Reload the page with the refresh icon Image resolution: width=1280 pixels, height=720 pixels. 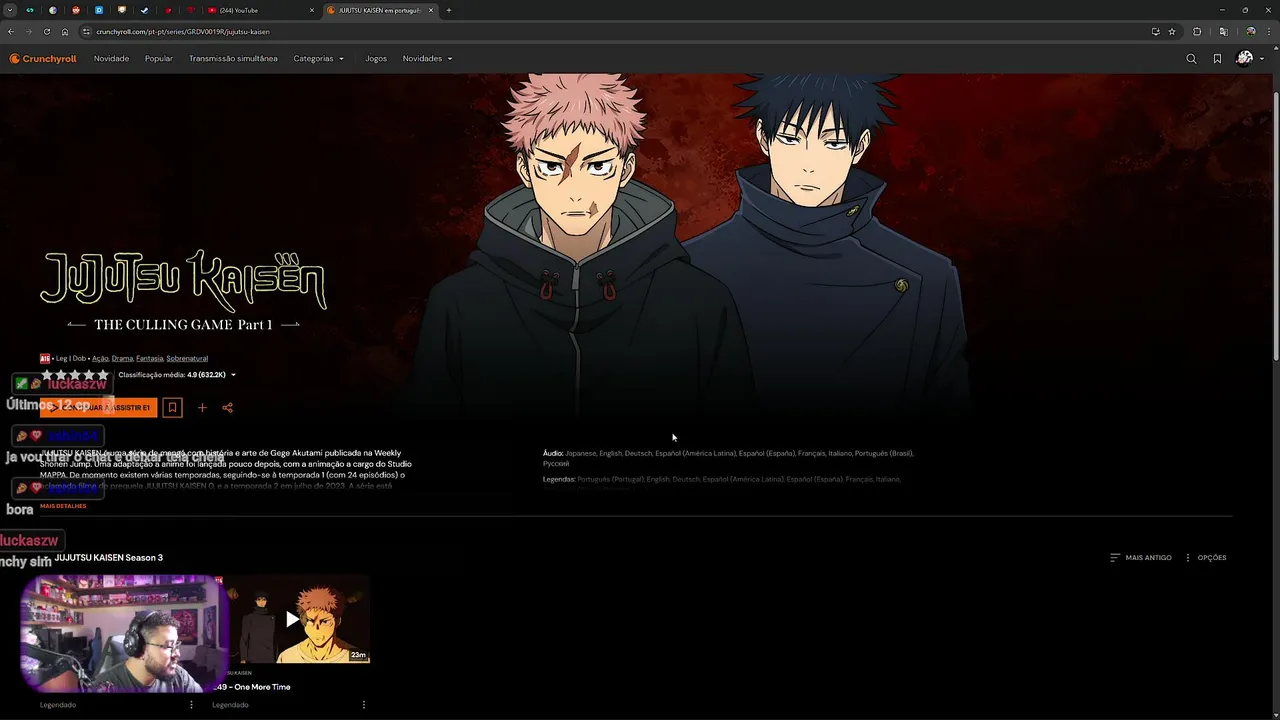47,31
